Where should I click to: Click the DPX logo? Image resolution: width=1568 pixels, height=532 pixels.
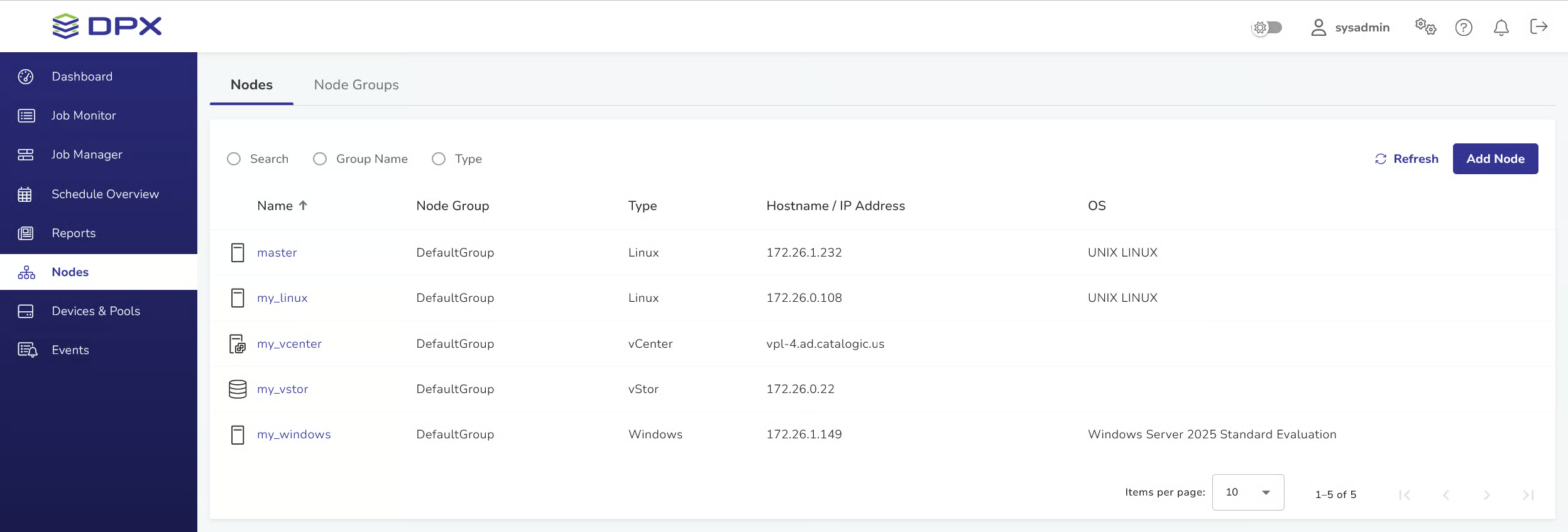click(107, 26)
